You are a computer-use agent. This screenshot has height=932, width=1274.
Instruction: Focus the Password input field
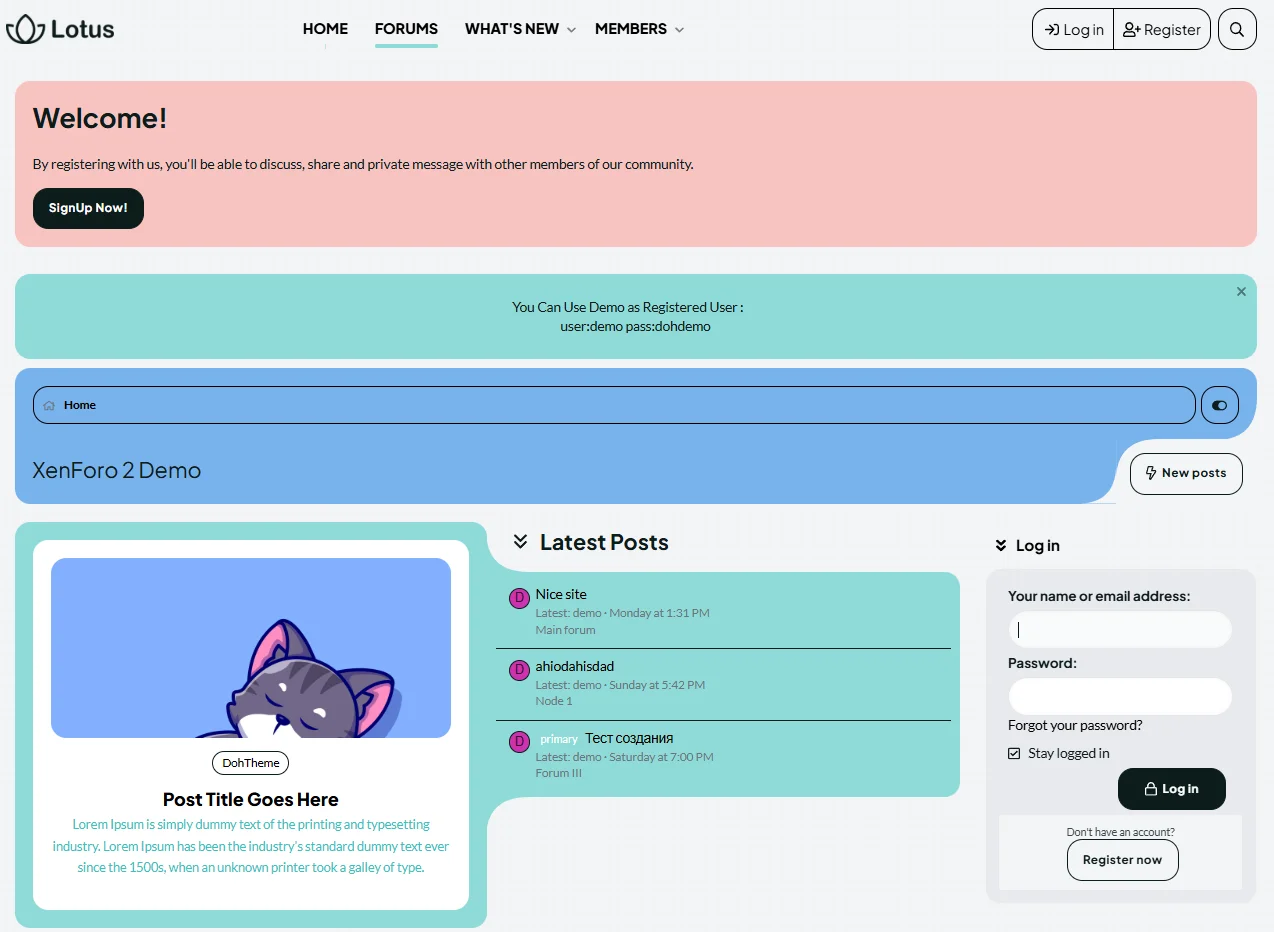point(1119,696)
